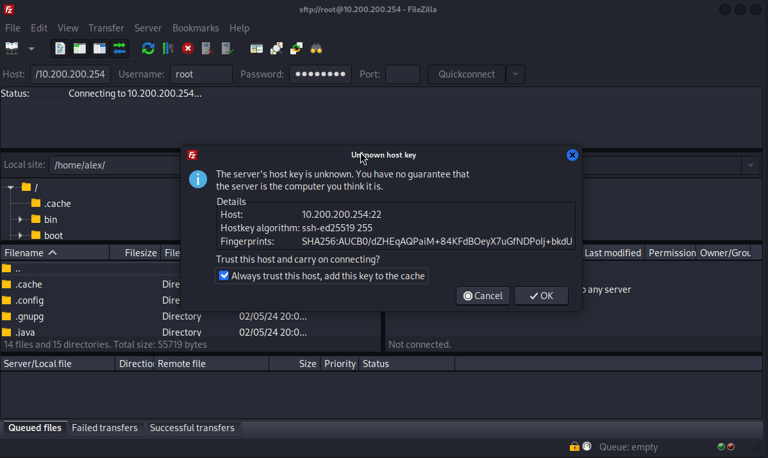Viewport: 768px width, 458px height.
Task: Click the FileZilla title bar logo
Action: [x=9, y=9]
